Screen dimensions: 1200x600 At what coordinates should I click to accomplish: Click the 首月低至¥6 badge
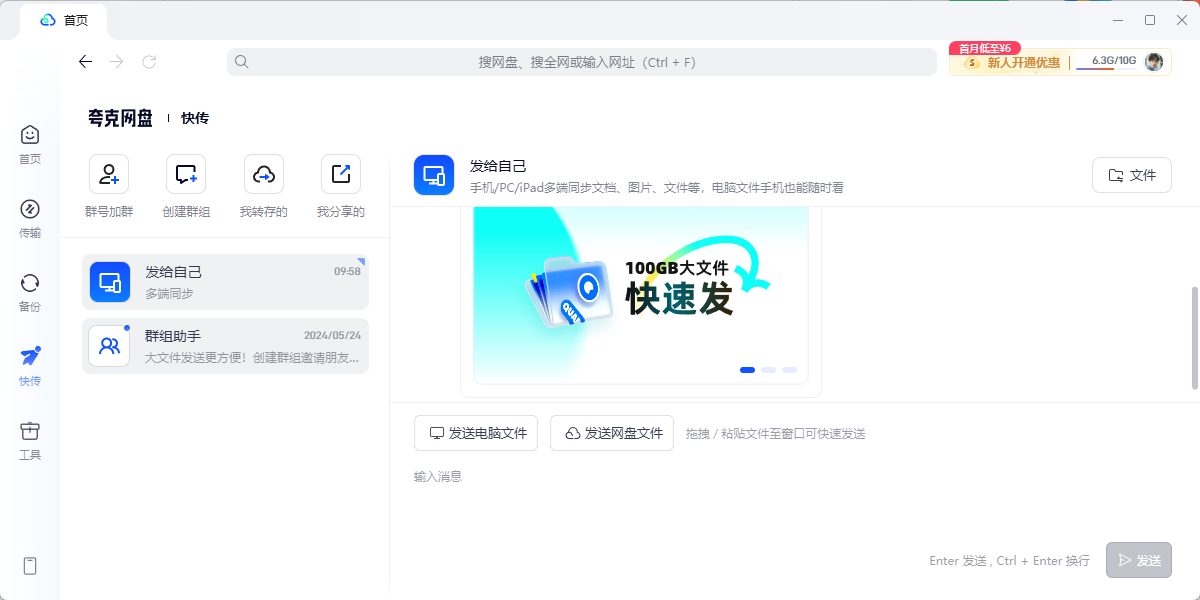[x=985, y=48]
